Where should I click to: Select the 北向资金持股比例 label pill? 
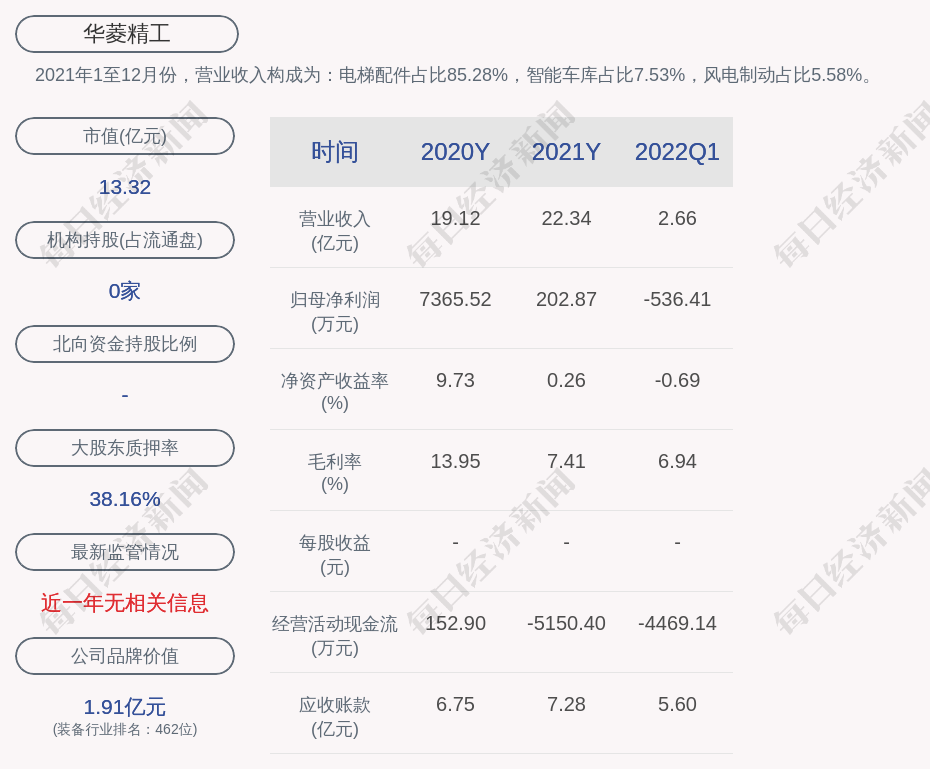click(125, 344)
